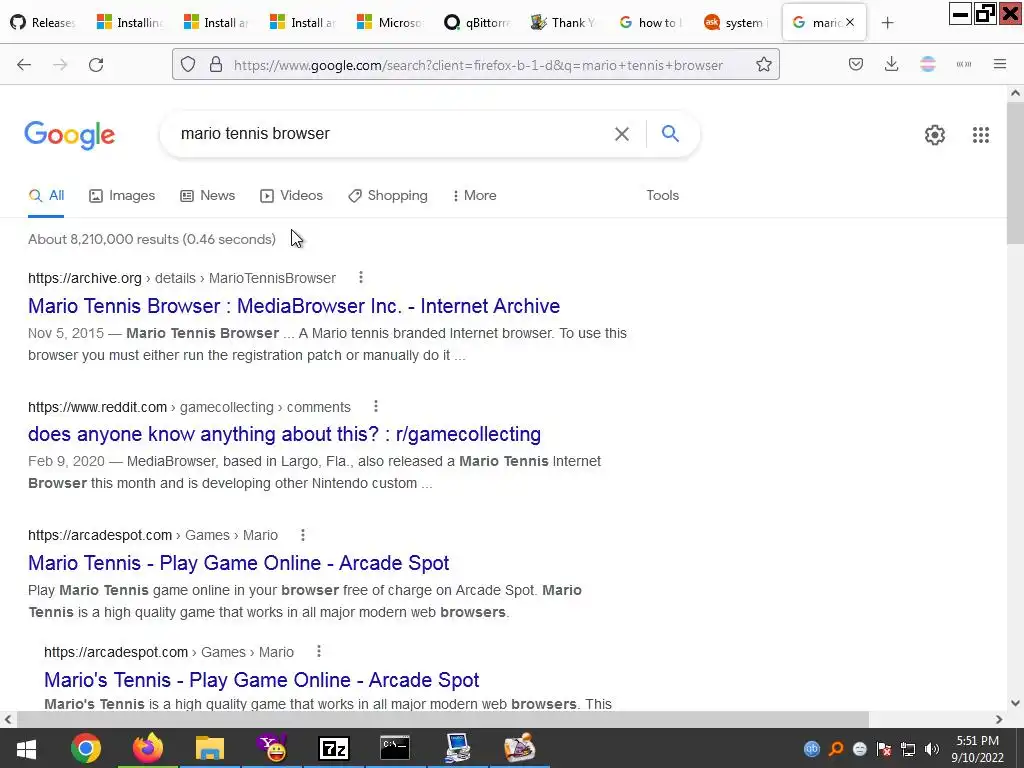Click into the Google search field
Viewport: 1024px width, 768px height.
pyautogui.click(x=392, y=134)
